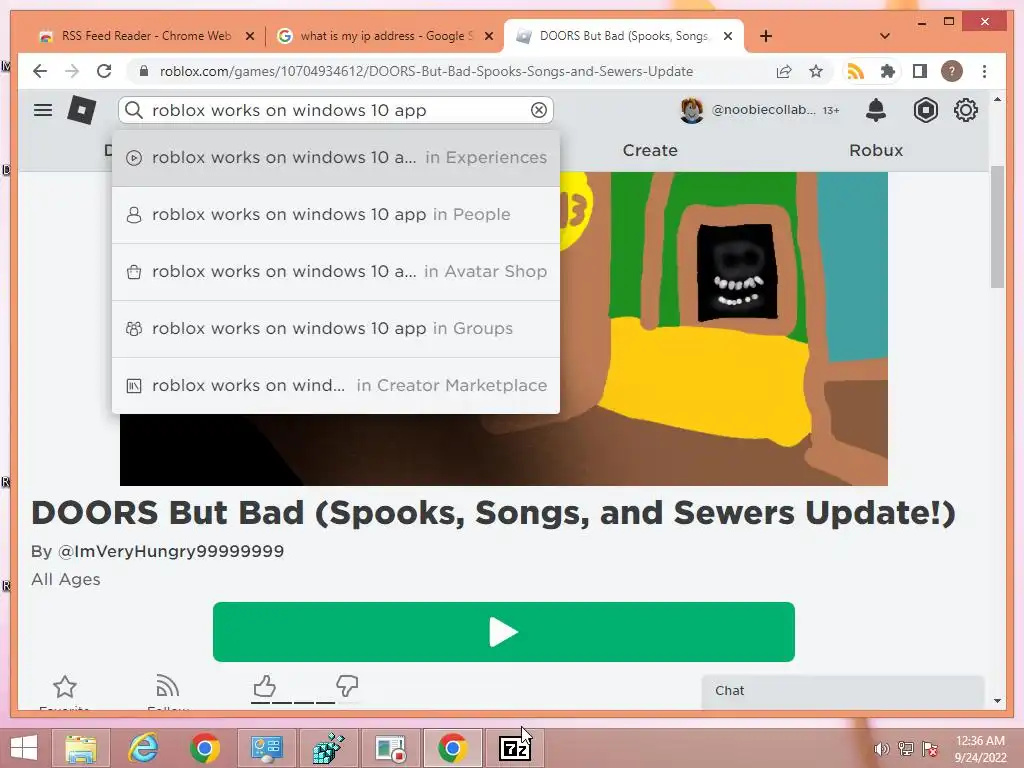Open Chrome profile avatar
Image resolution: width=1024 pixels, height=768 pixels.
(952, 71)
